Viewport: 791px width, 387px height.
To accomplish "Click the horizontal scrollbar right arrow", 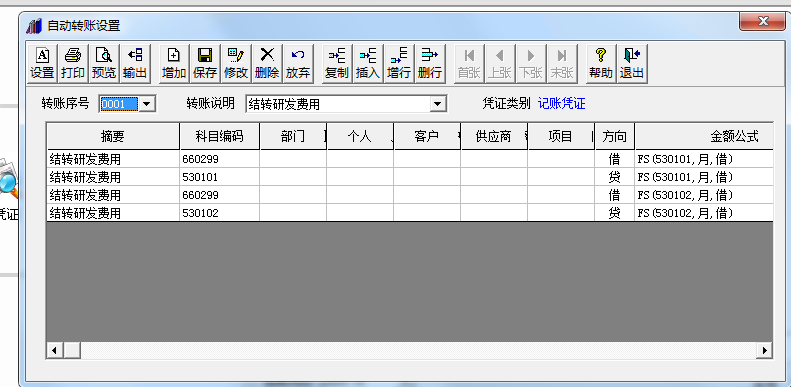I will point(765,350).
